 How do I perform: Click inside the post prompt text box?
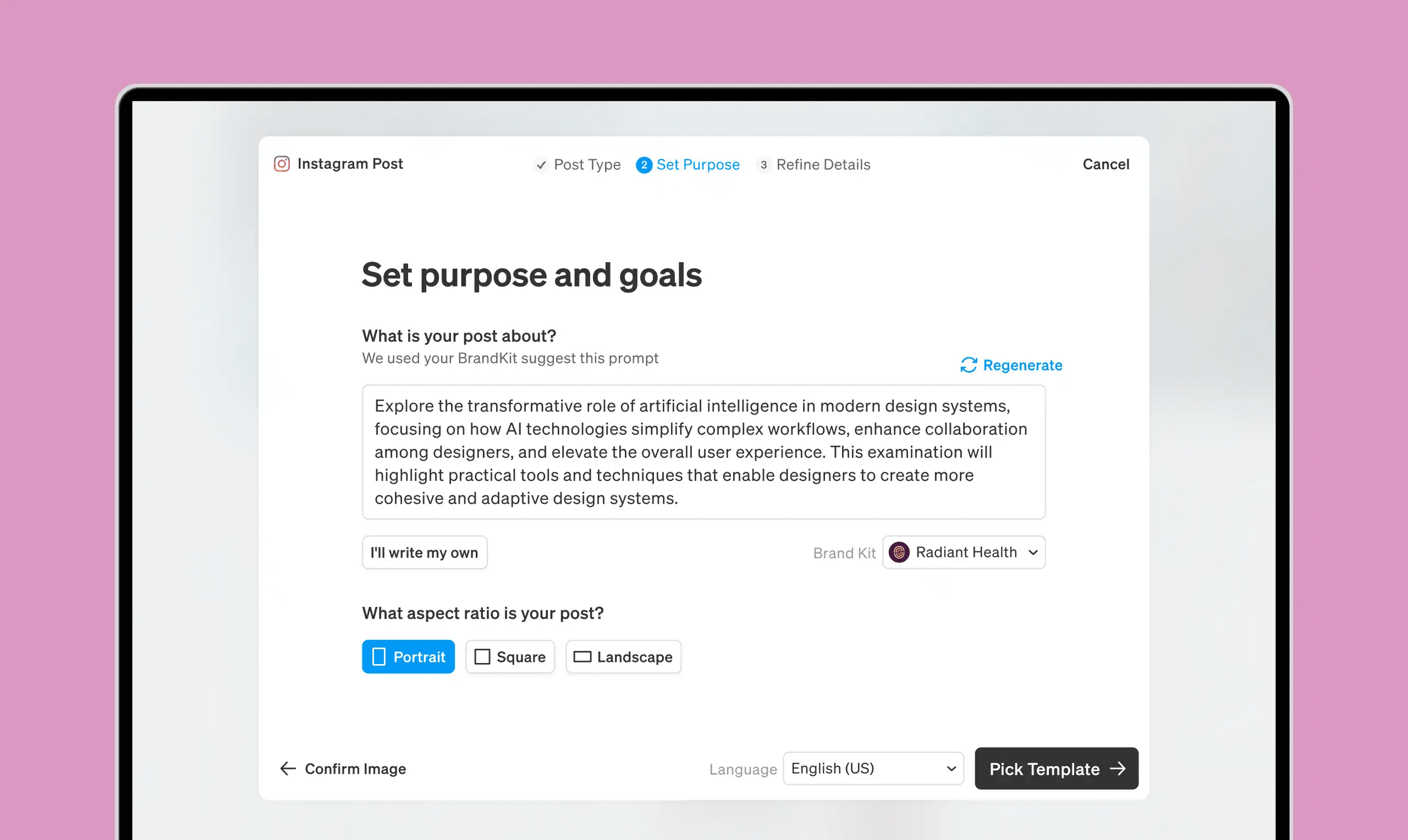click(703, 452)
